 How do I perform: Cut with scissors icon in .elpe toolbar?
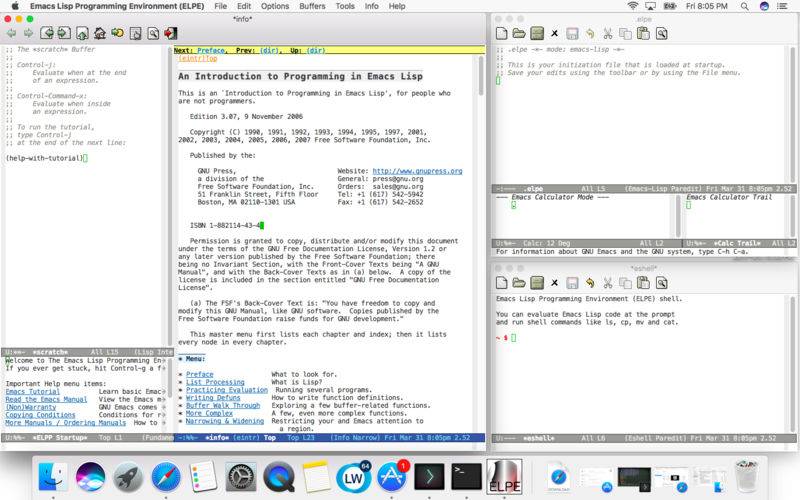(x=608, y=34)
